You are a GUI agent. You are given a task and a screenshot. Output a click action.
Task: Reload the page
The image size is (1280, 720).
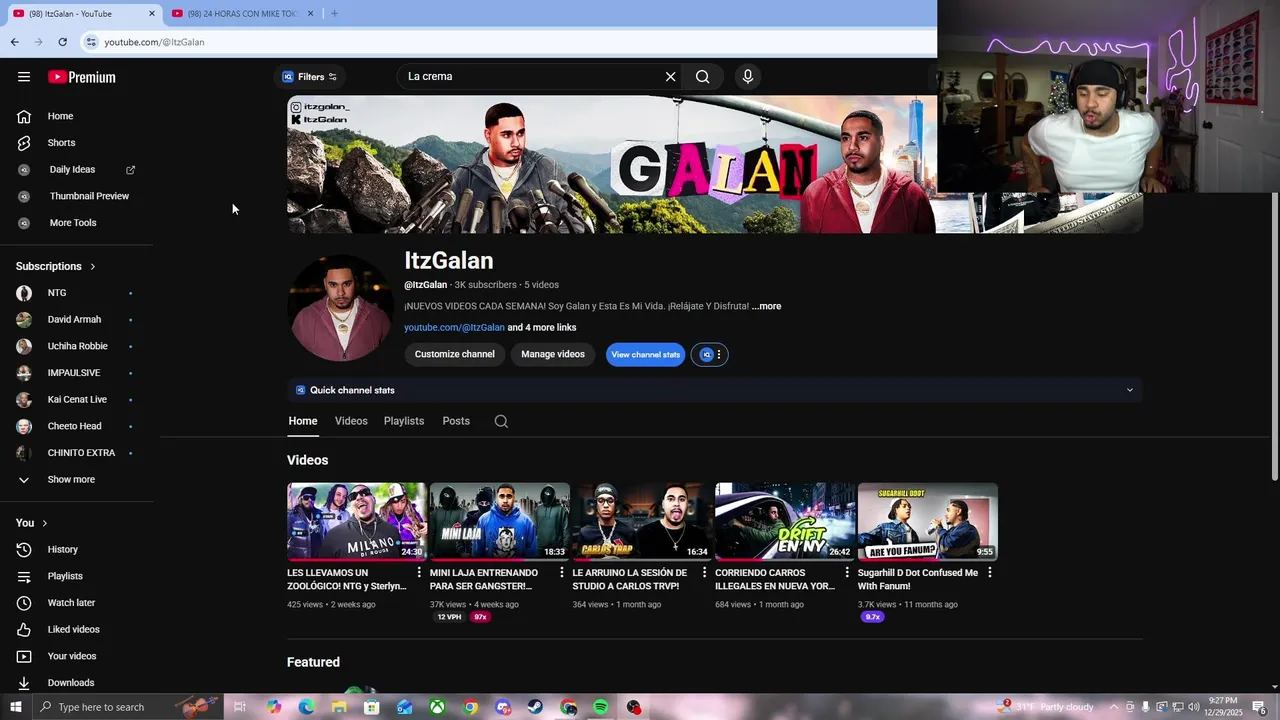[x=62, y=42]
